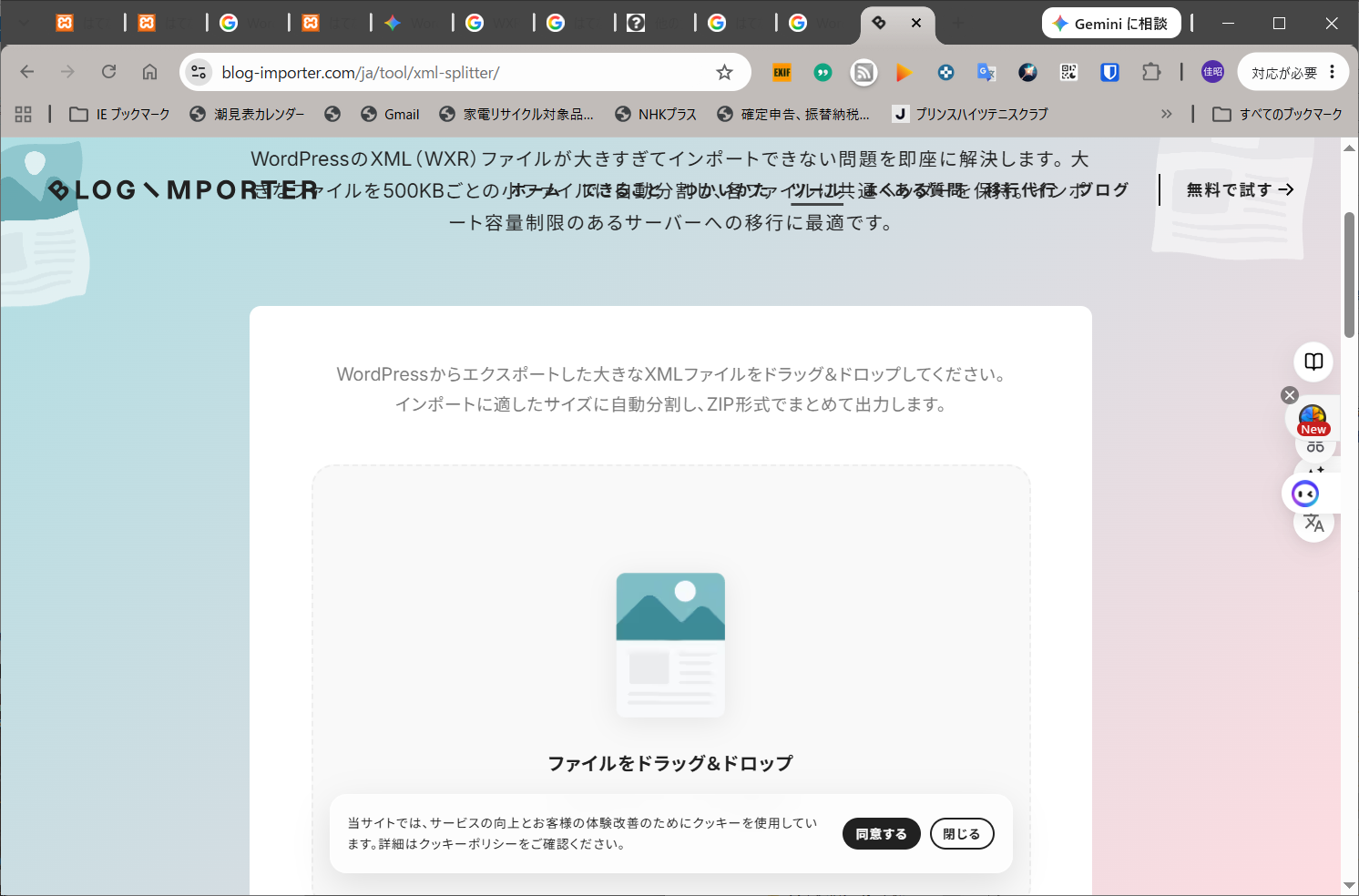Dismiss cookie banner with 閉じる

point(961,834)
